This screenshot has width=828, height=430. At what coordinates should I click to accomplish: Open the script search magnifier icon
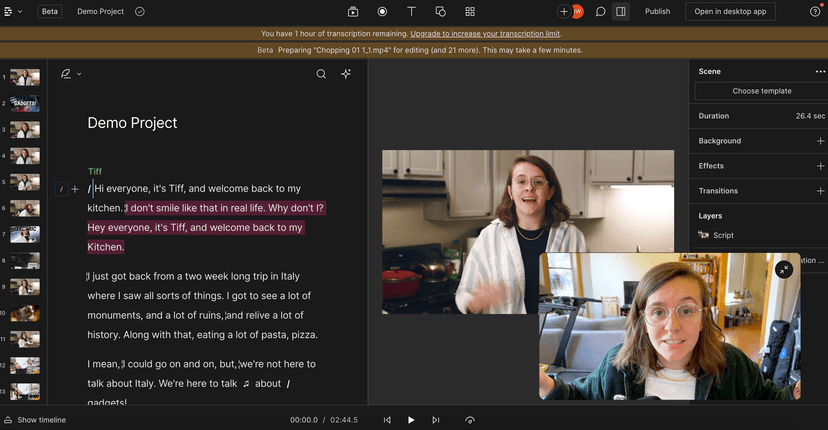pos(321,74)
